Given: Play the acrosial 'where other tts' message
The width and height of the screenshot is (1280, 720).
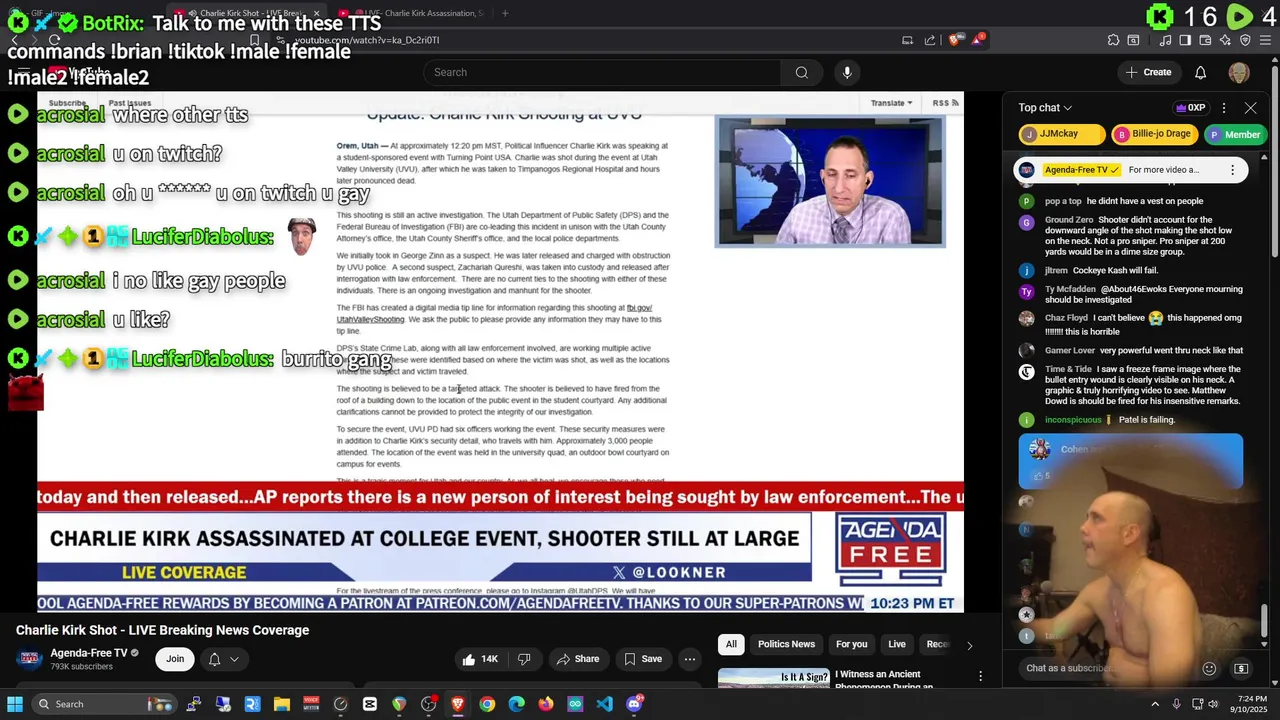Looking at the screenshot, I should [18, 114].
